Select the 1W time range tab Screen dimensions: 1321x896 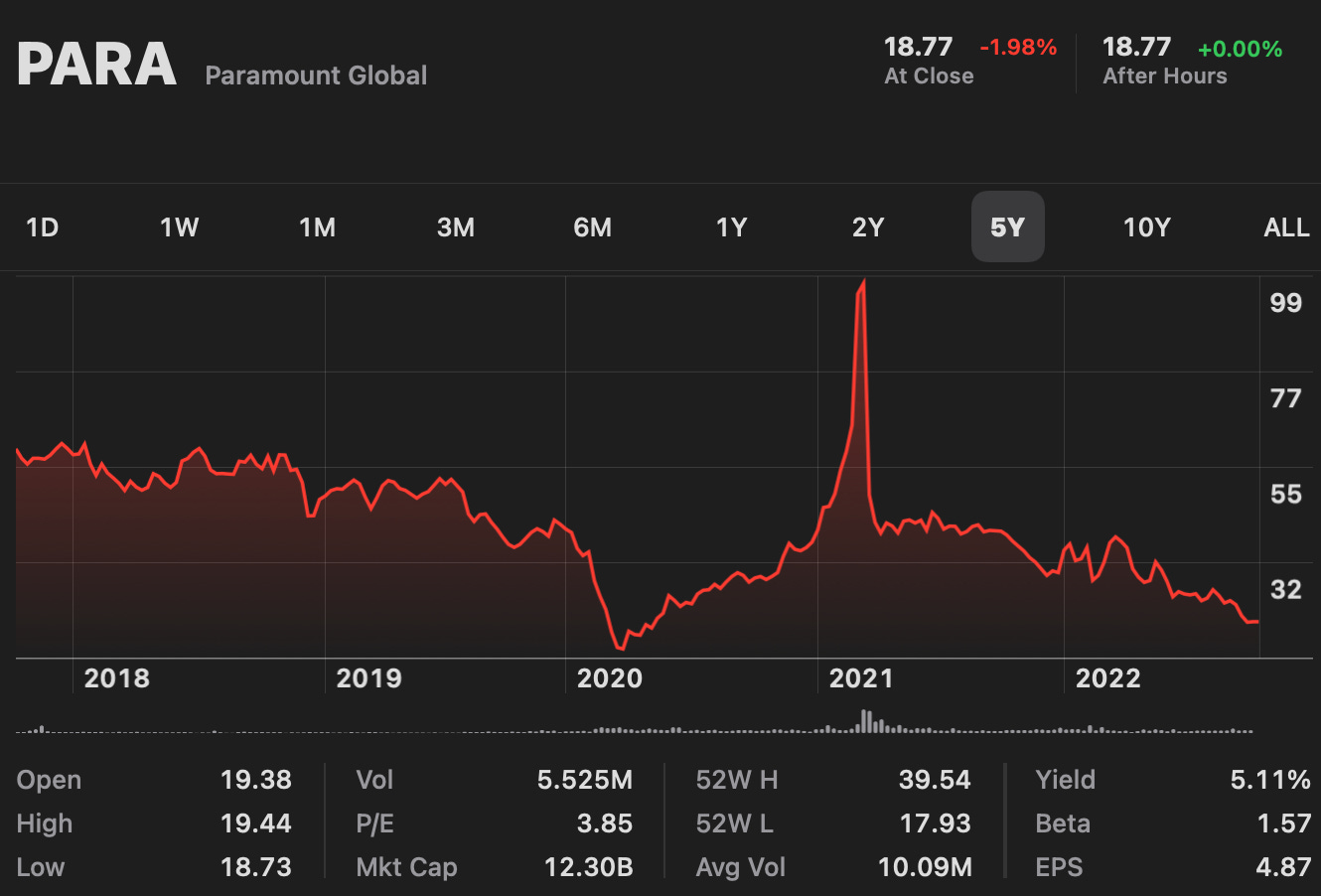[x=180, y=227]
